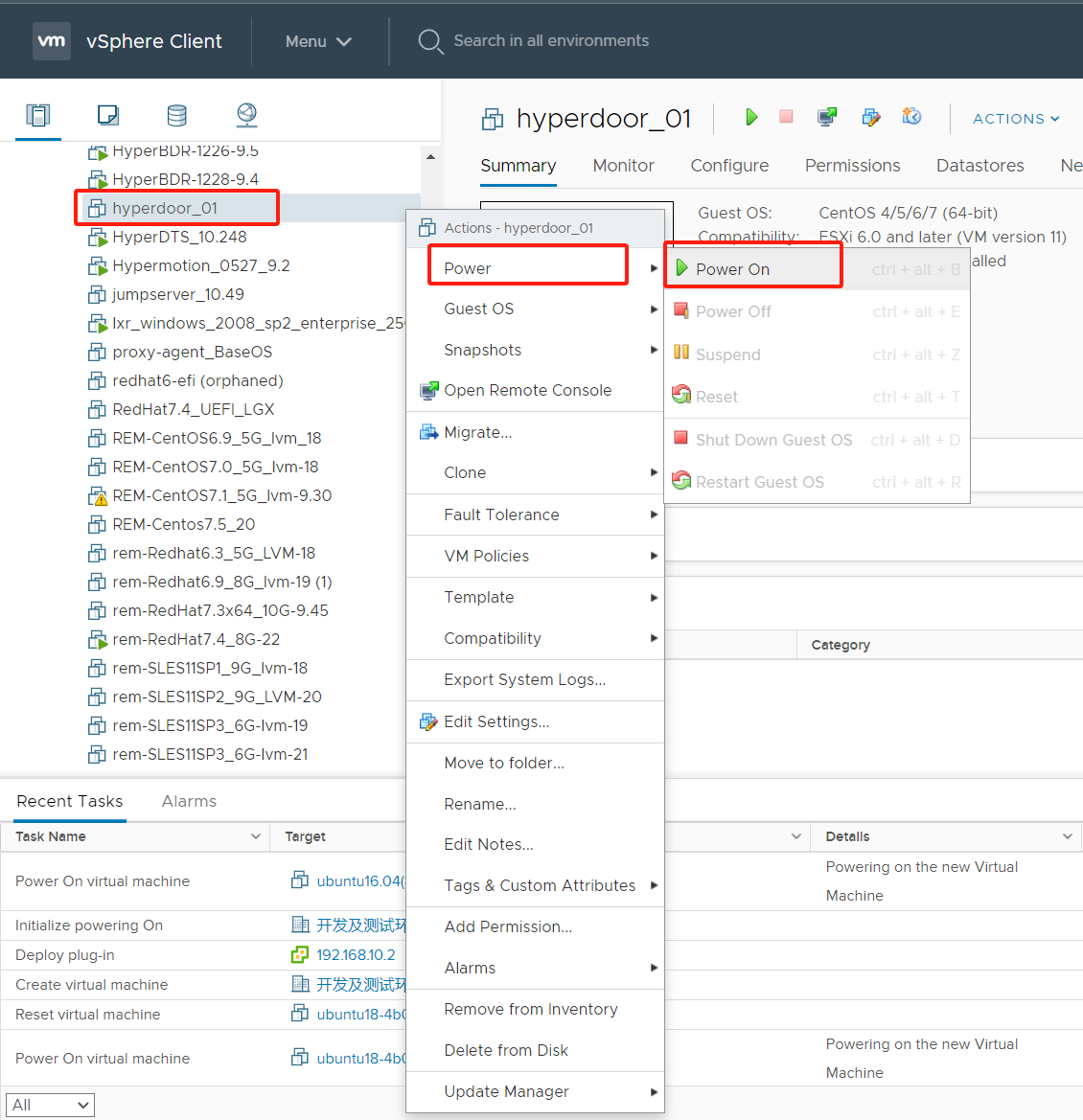Viewport: 1083px width, 1120px height.
Task: Open the All filter dropdown
Action: pos(50,1105)
